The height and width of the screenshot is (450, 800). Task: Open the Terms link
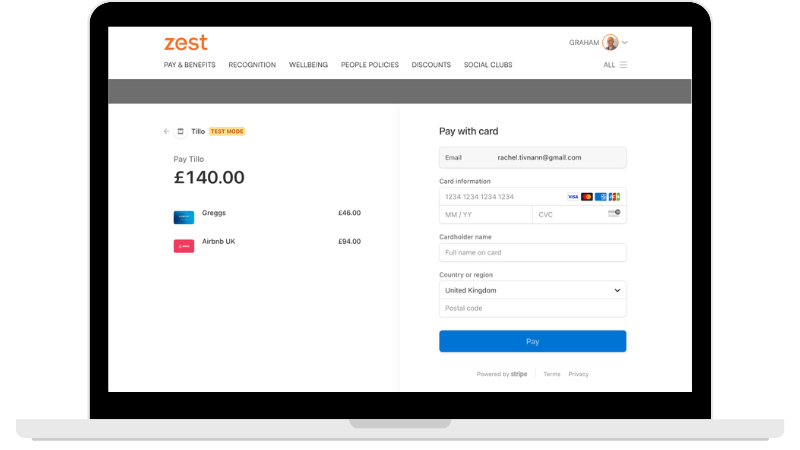552,374
